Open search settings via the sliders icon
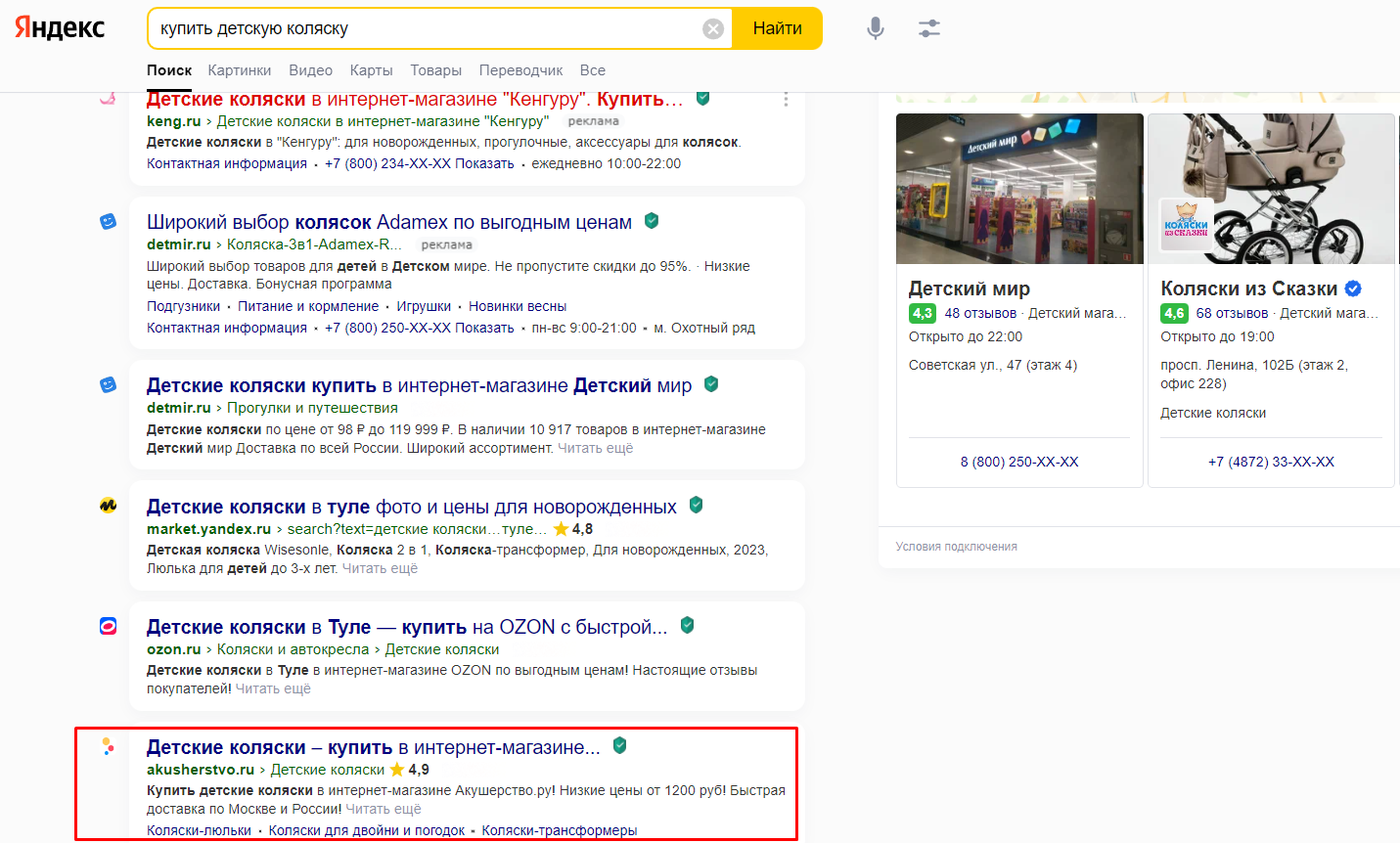The height and width of the screenshot is (843, 1400). (929, 28)
